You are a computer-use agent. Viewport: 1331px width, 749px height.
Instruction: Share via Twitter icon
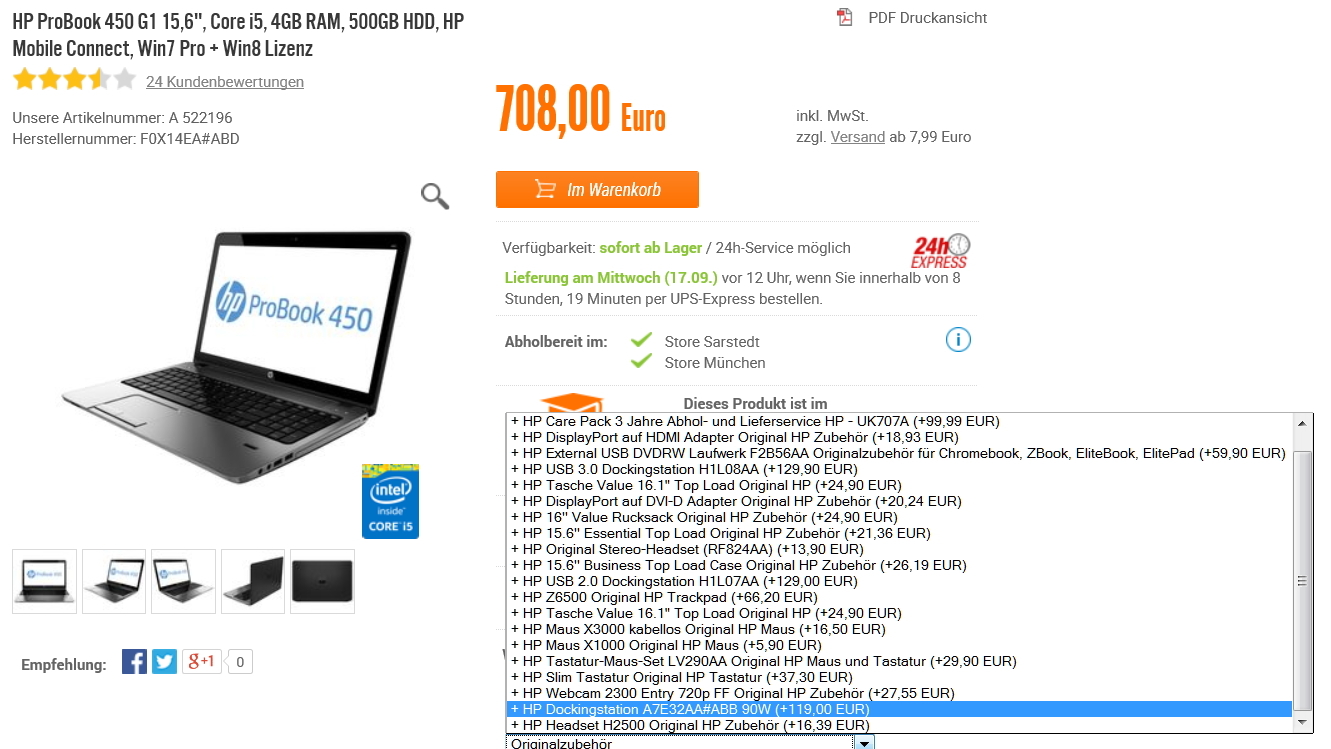(x=164, y=661)
